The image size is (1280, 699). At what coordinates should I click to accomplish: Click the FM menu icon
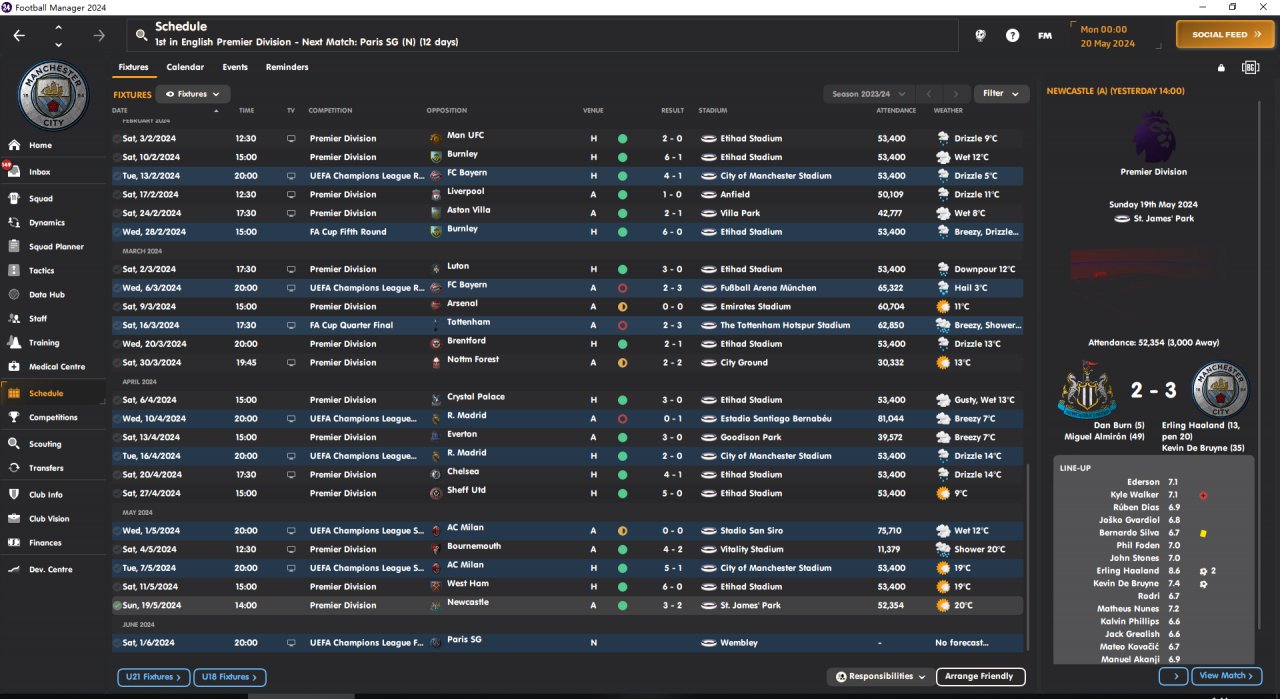[x=1045, y=35]
